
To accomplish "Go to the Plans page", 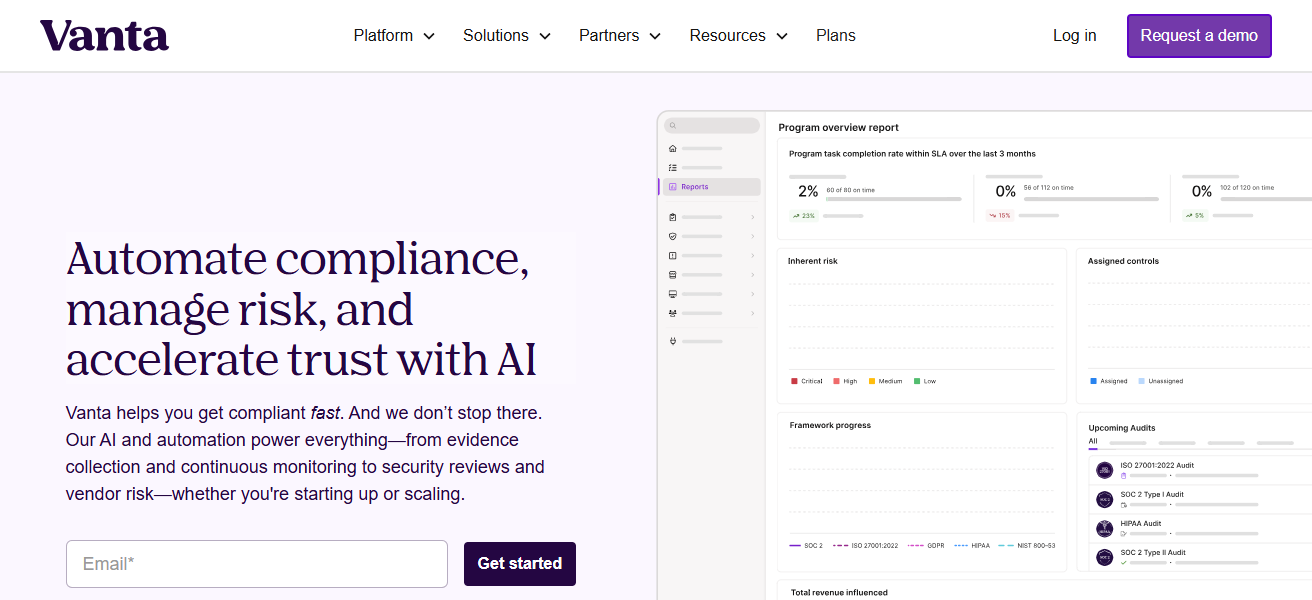I will point(835,36).
